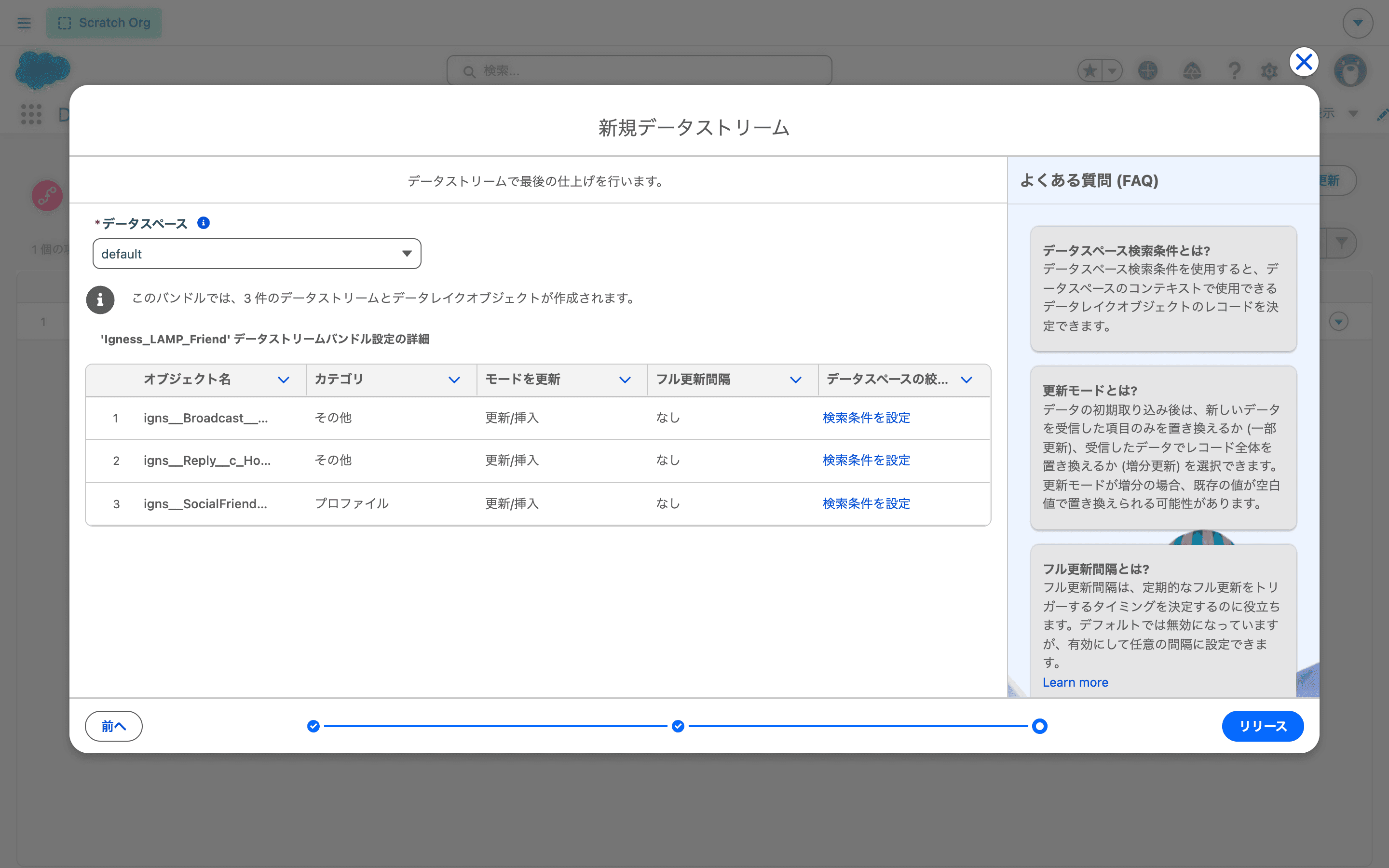Open the user avatar profile menu
Screen dimensions: 1389x868
[x=1350, y=70]
